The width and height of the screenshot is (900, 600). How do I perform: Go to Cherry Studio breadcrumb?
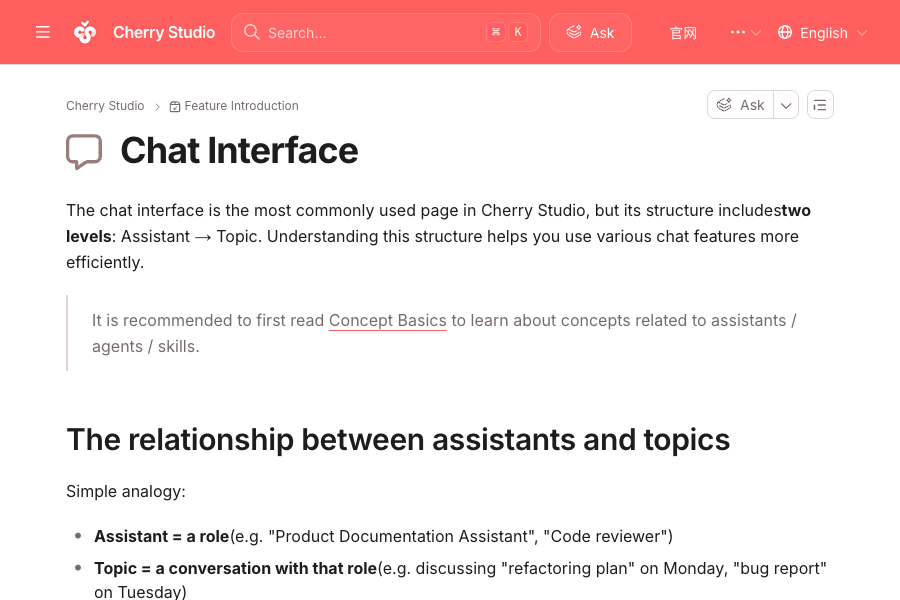click(105, 106)
